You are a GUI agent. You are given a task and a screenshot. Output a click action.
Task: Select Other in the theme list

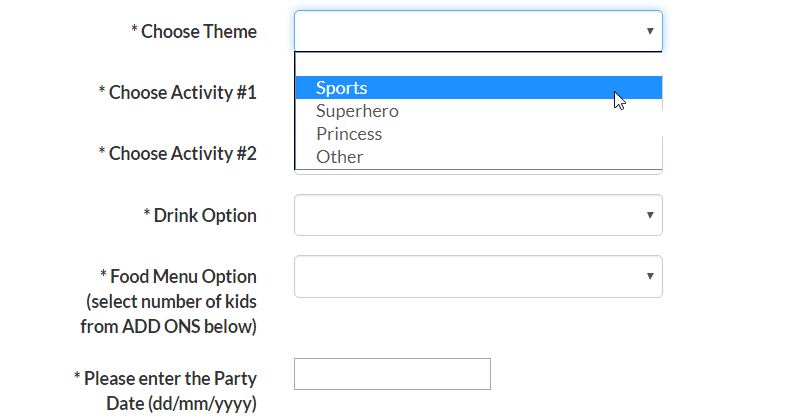(478, 157)
